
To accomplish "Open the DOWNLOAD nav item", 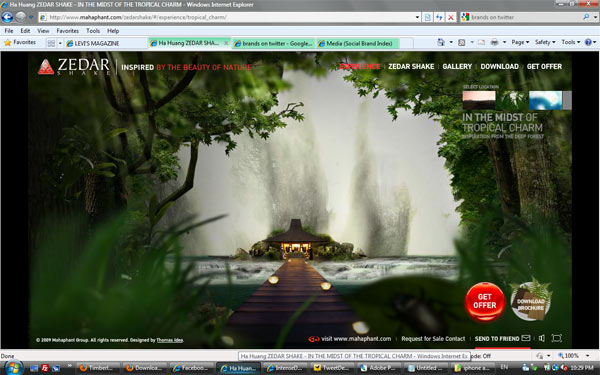I will (499, 67).
